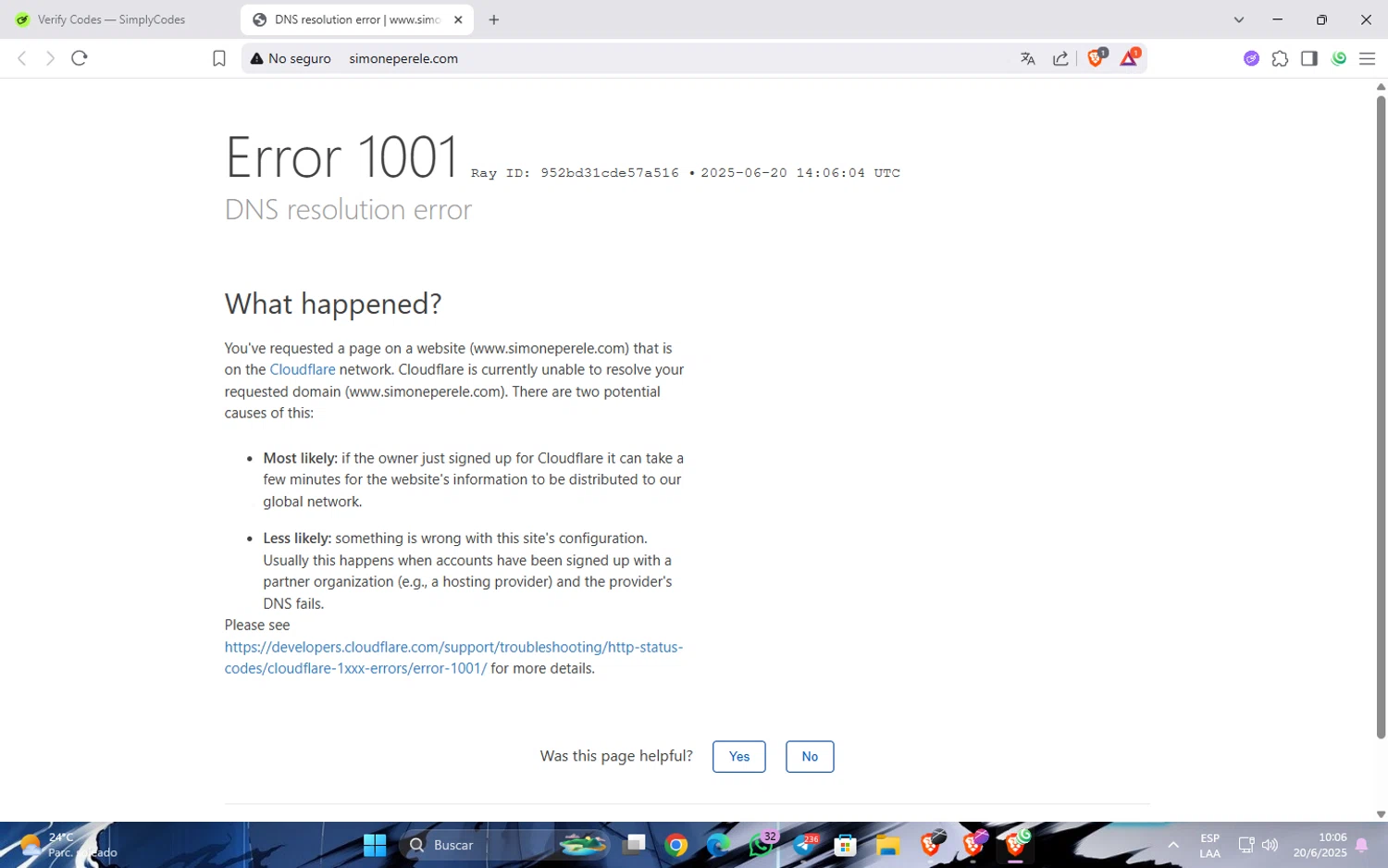Open the volume speaker icon in system tray
1388x868 pixels.
(x=1270, y=845)
